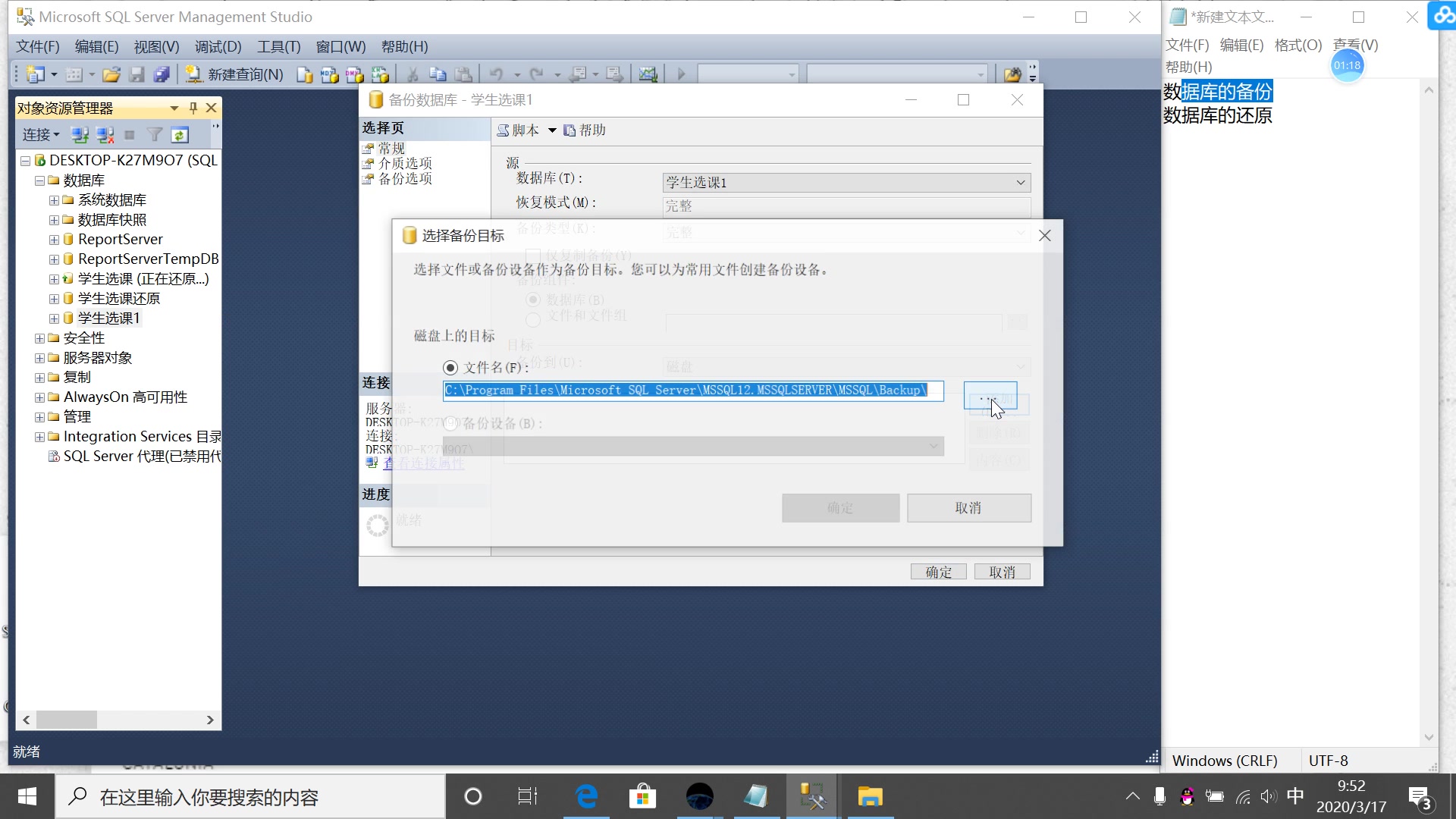
Task: Click the Paste clipboard icon
Action: point(463,74)
